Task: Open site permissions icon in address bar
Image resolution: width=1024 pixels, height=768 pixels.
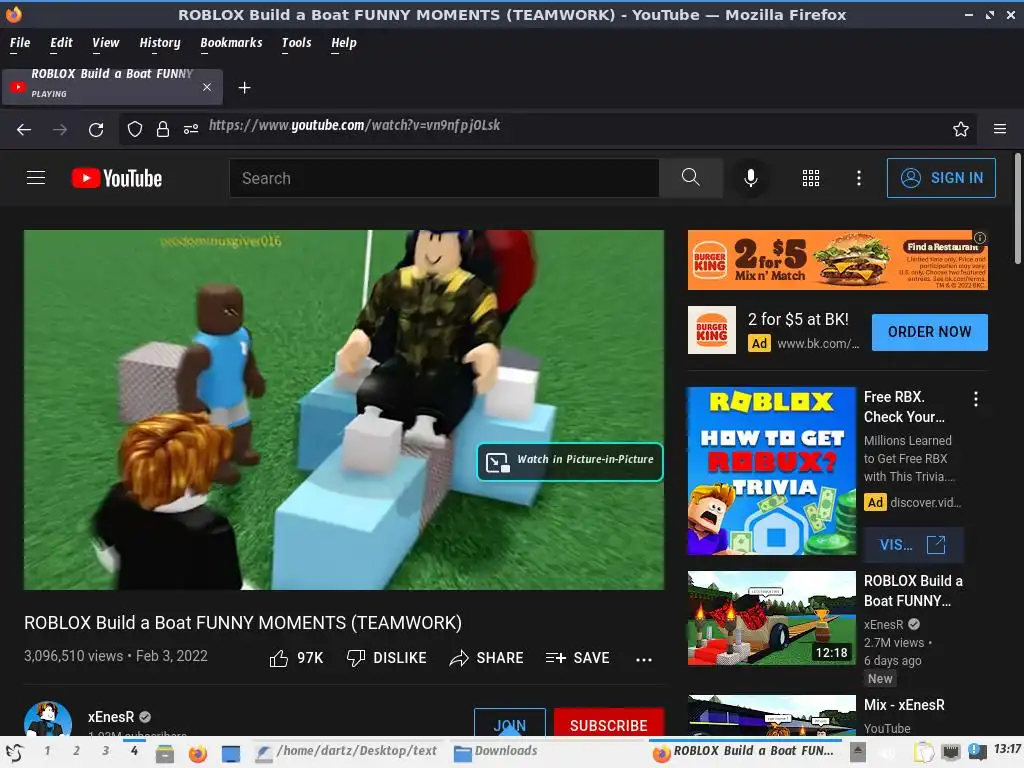Action: [191, 129]
